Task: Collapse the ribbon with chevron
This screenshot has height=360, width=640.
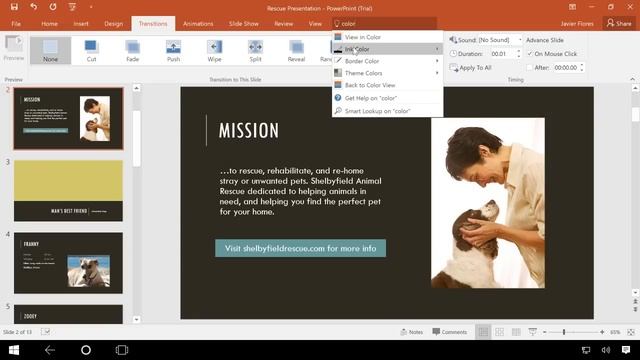Action: (632, 79)
